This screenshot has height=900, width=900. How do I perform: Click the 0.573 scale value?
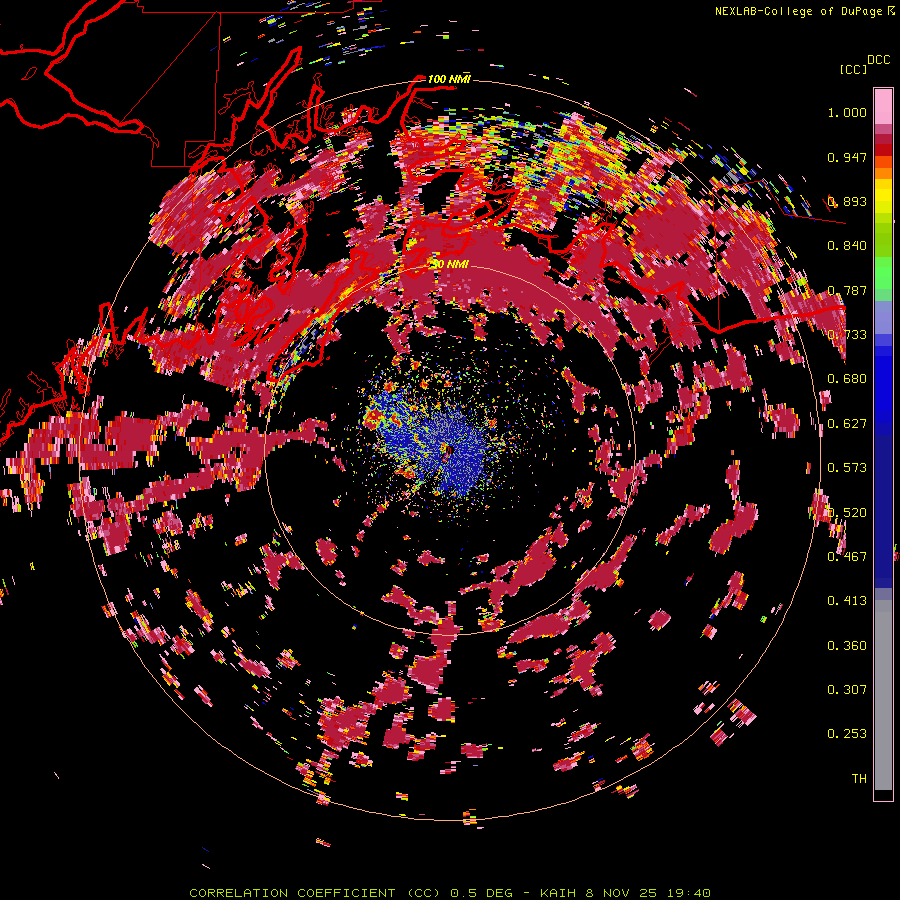point(847,468)
